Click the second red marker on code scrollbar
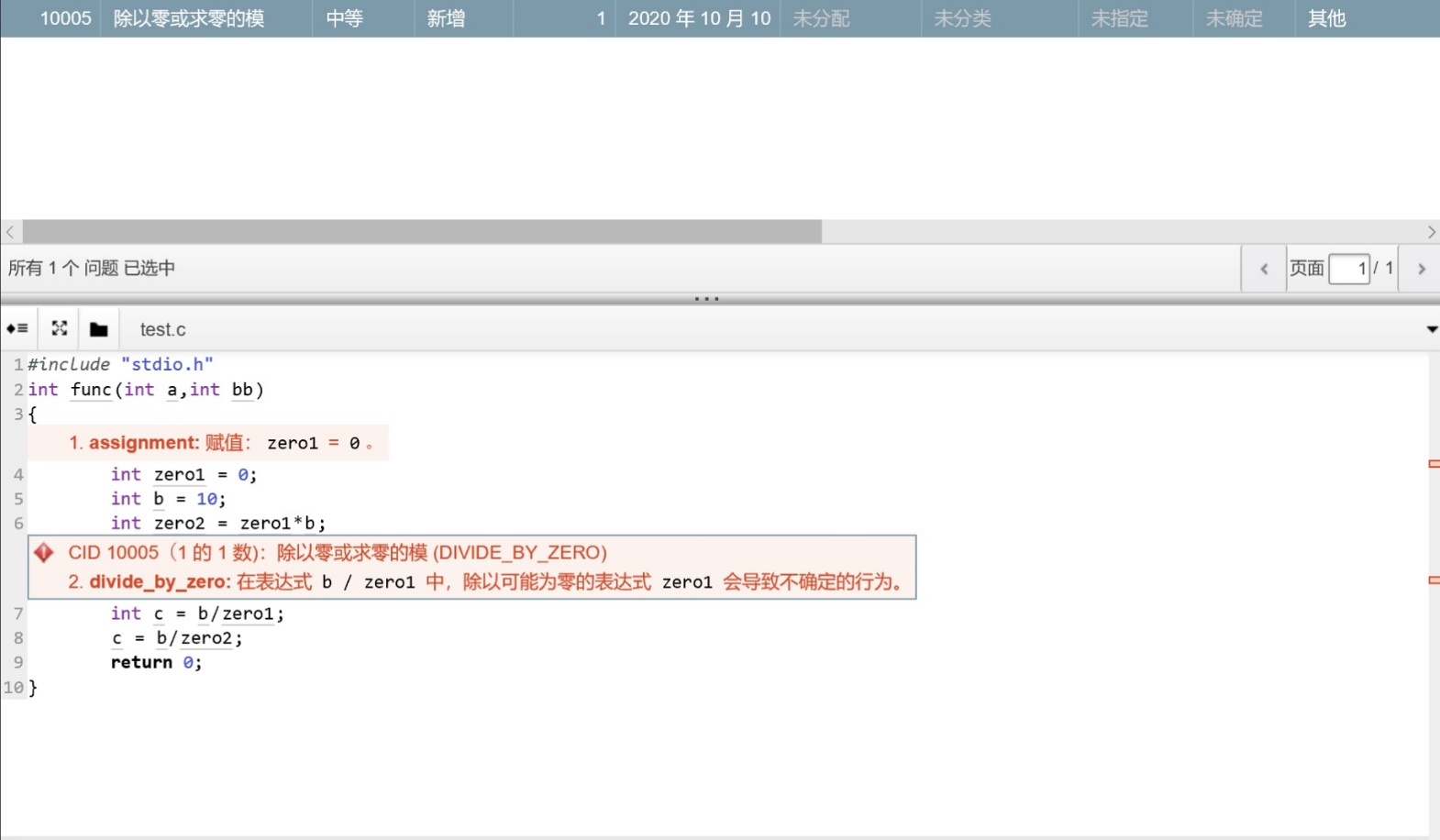This screenshot has width=1440, height=840. tap(1434, 580)
